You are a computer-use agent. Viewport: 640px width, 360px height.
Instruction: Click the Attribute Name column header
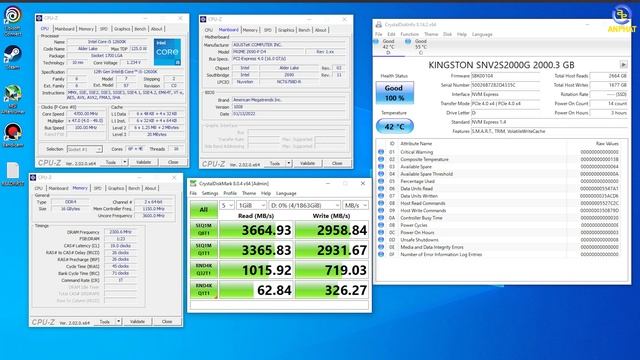point(416,144)
